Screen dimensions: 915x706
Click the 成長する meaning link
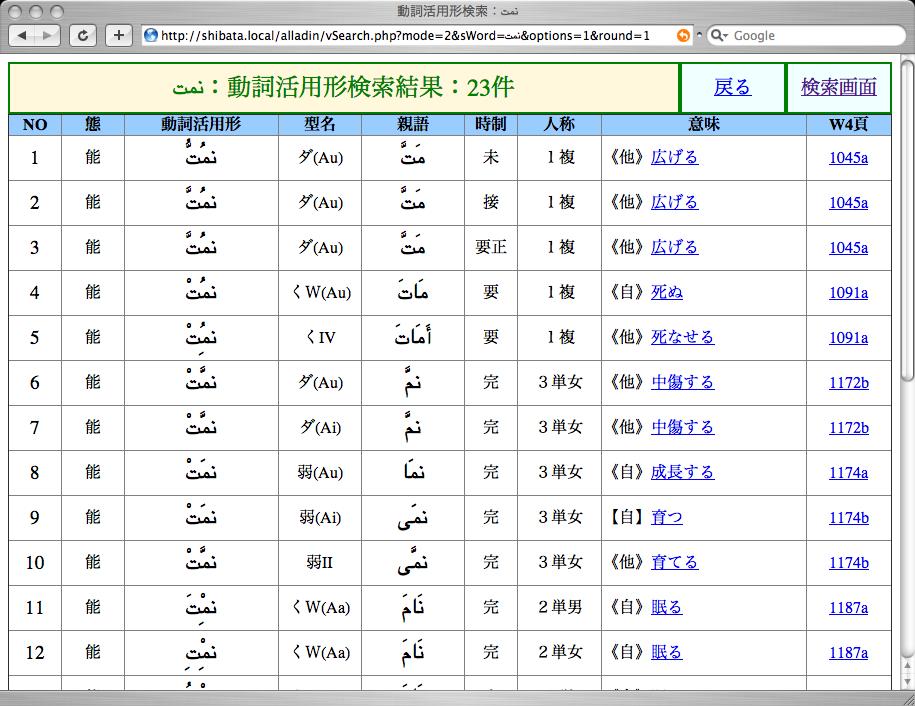(683, 472)
